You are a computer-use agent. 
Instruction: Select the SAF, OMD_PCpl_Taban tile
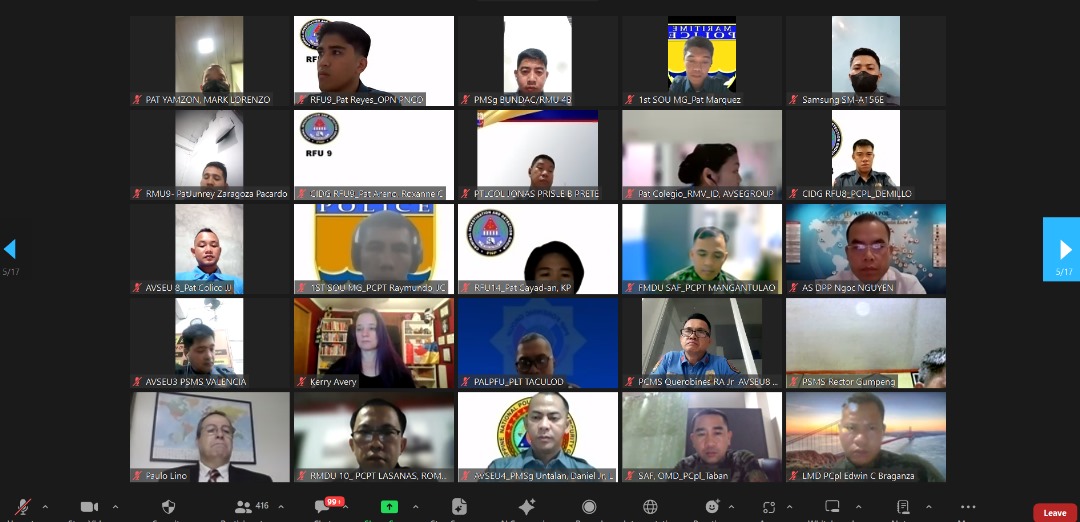[702, 437]
